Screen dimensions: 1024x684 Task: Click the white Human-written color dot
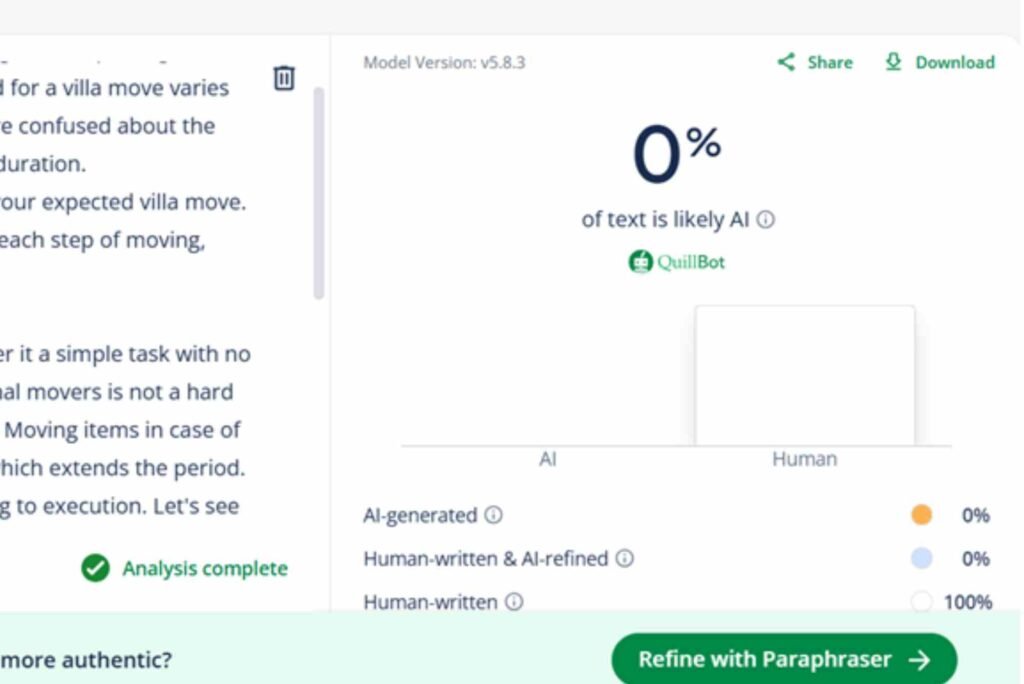pos(921,602)
